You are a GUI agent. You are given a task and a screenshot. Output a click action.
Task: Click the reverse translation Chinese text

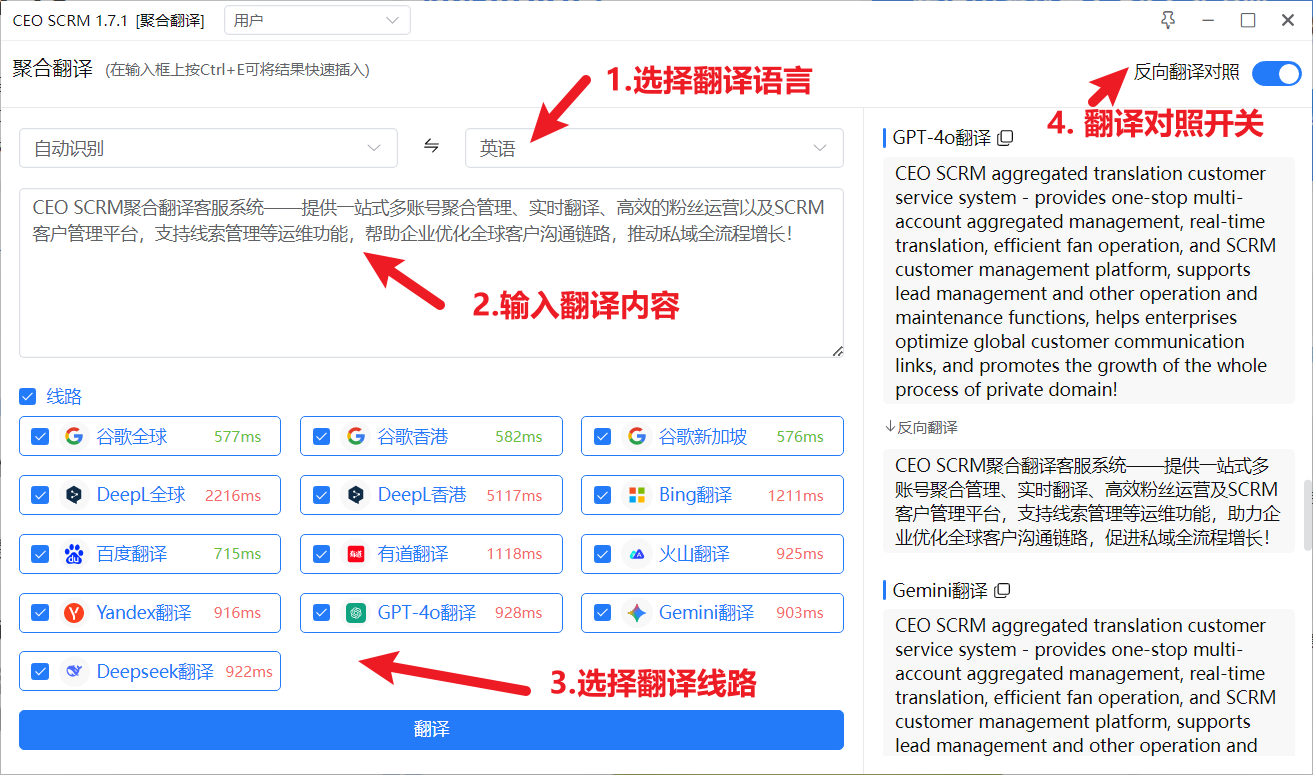[x=1088, y=501]
